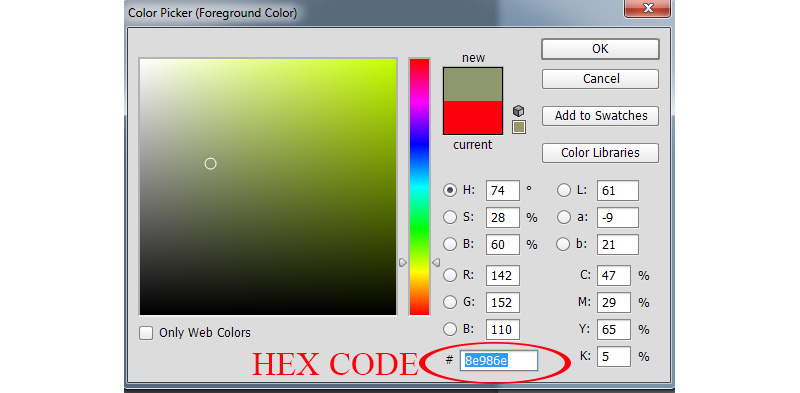Click the color field selection circle
The height and width of the screenshot is (393, 800).
click(210, 164)
